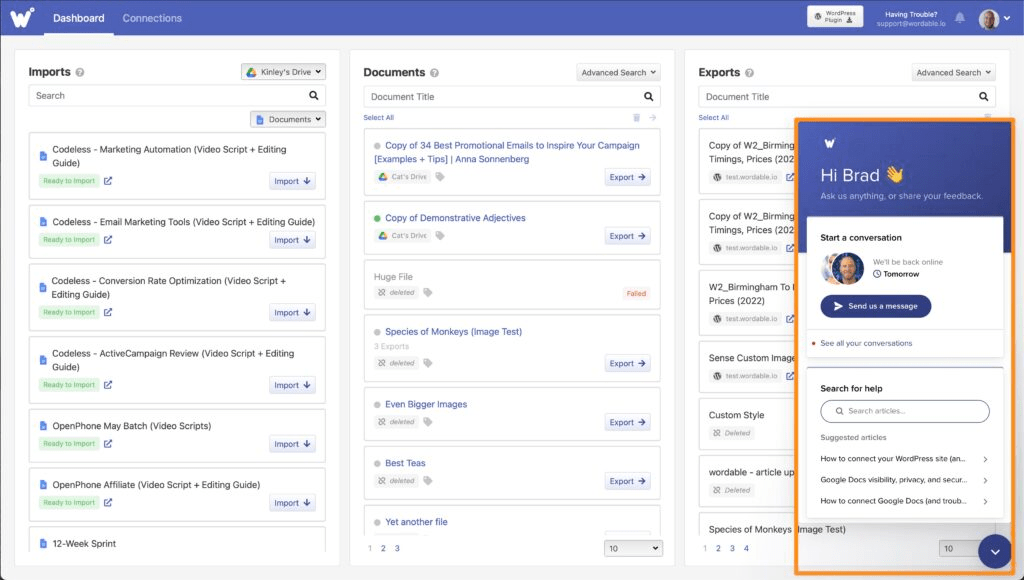
Task: Open the notifications bell
Action: (x=960, y=18)
